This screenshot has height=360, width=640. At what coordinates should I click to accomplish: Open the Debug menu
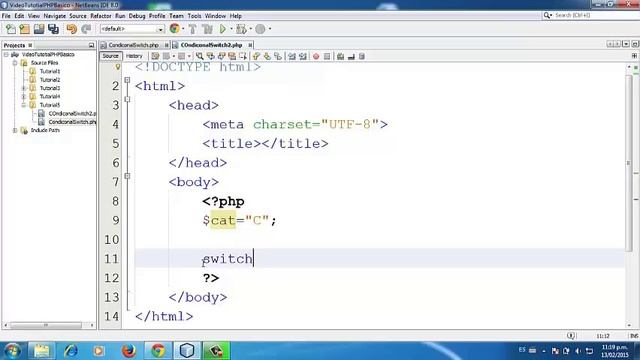(137, 16)
